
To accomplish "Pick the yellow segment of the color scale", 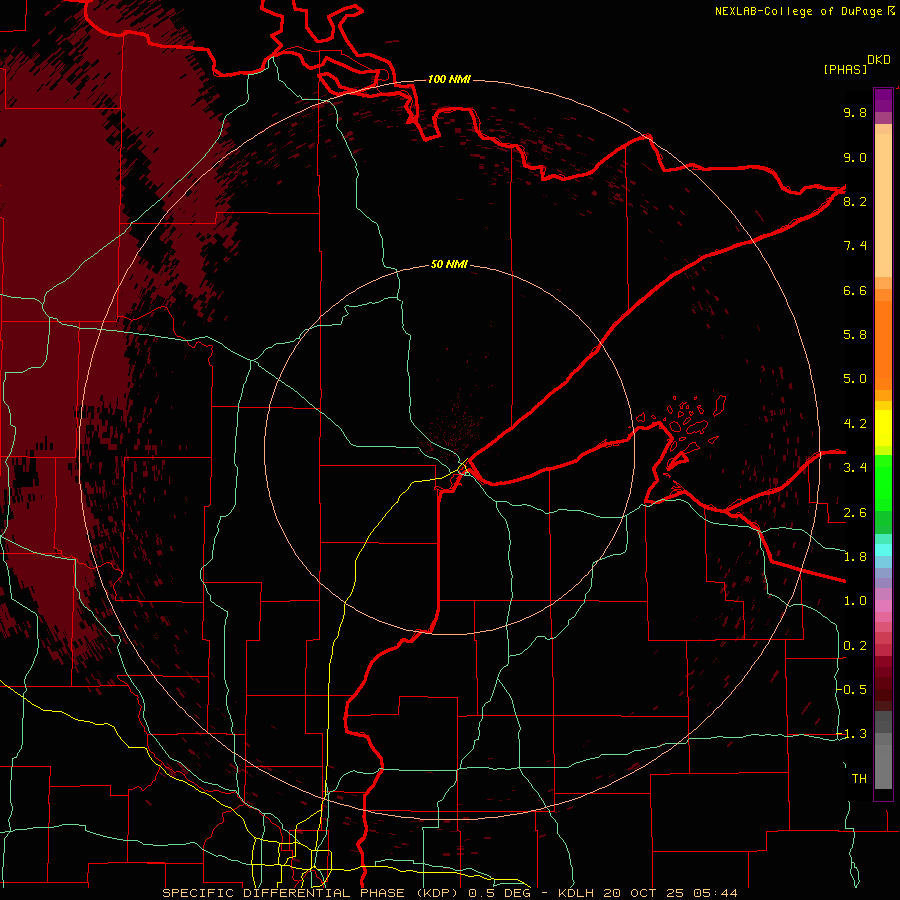I will 883,428.
